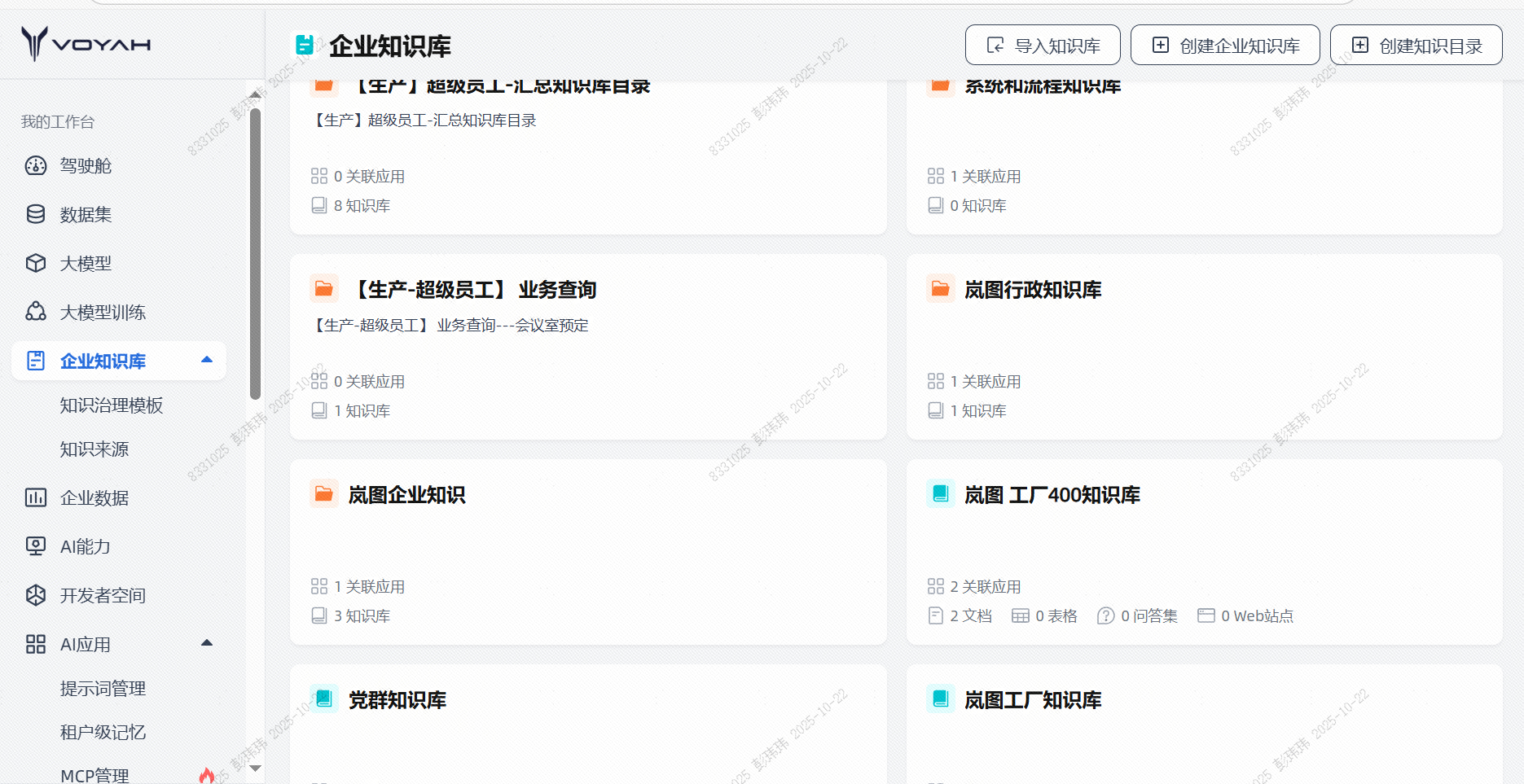1524x784 pixels.
Task: Click the 导入知识库 button
Action: (x=1043, y=46)
